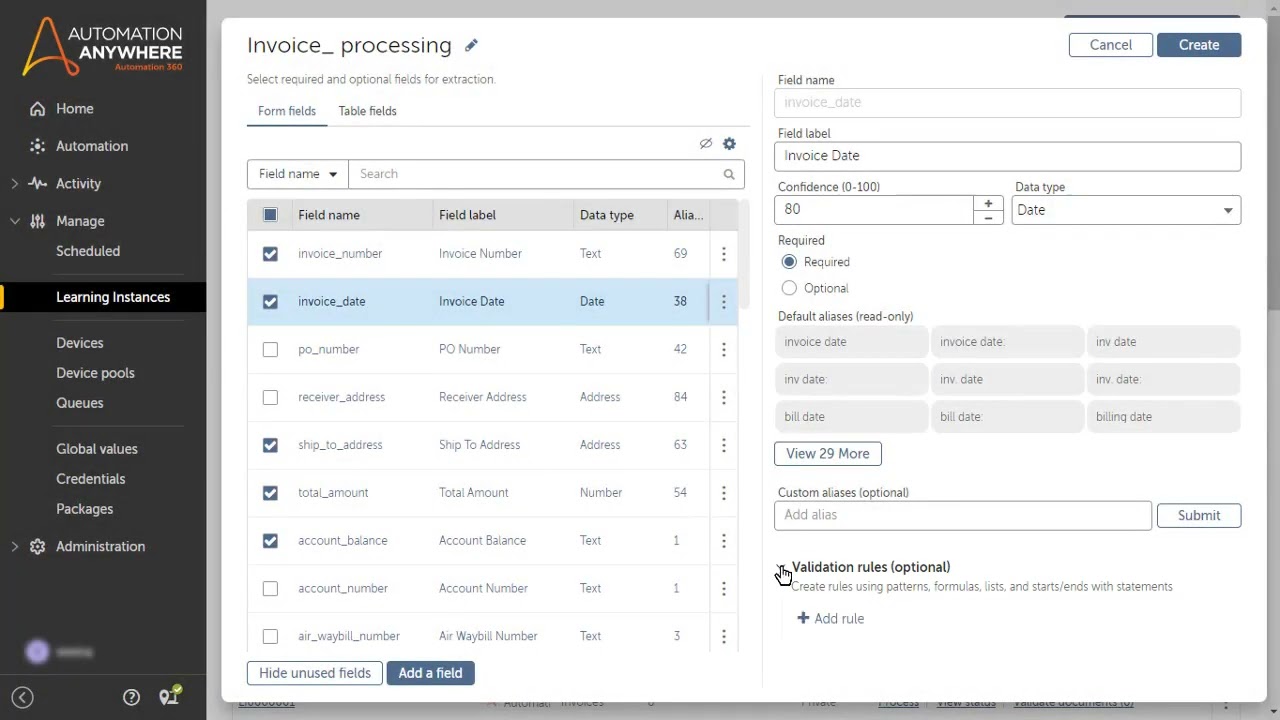Open the po_number row kebab menu
The width and height of the screenshot is (1280, 720).
point(724,350)
